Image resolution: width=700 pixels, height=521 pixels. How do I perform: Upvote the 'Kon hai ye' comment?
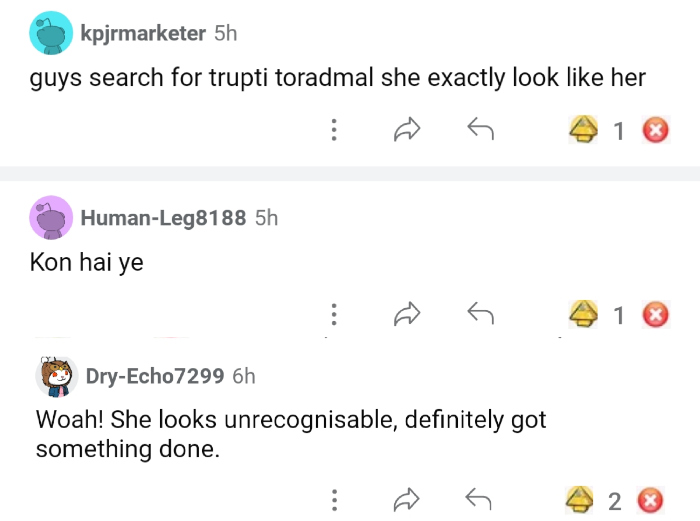tap(584, 315)
